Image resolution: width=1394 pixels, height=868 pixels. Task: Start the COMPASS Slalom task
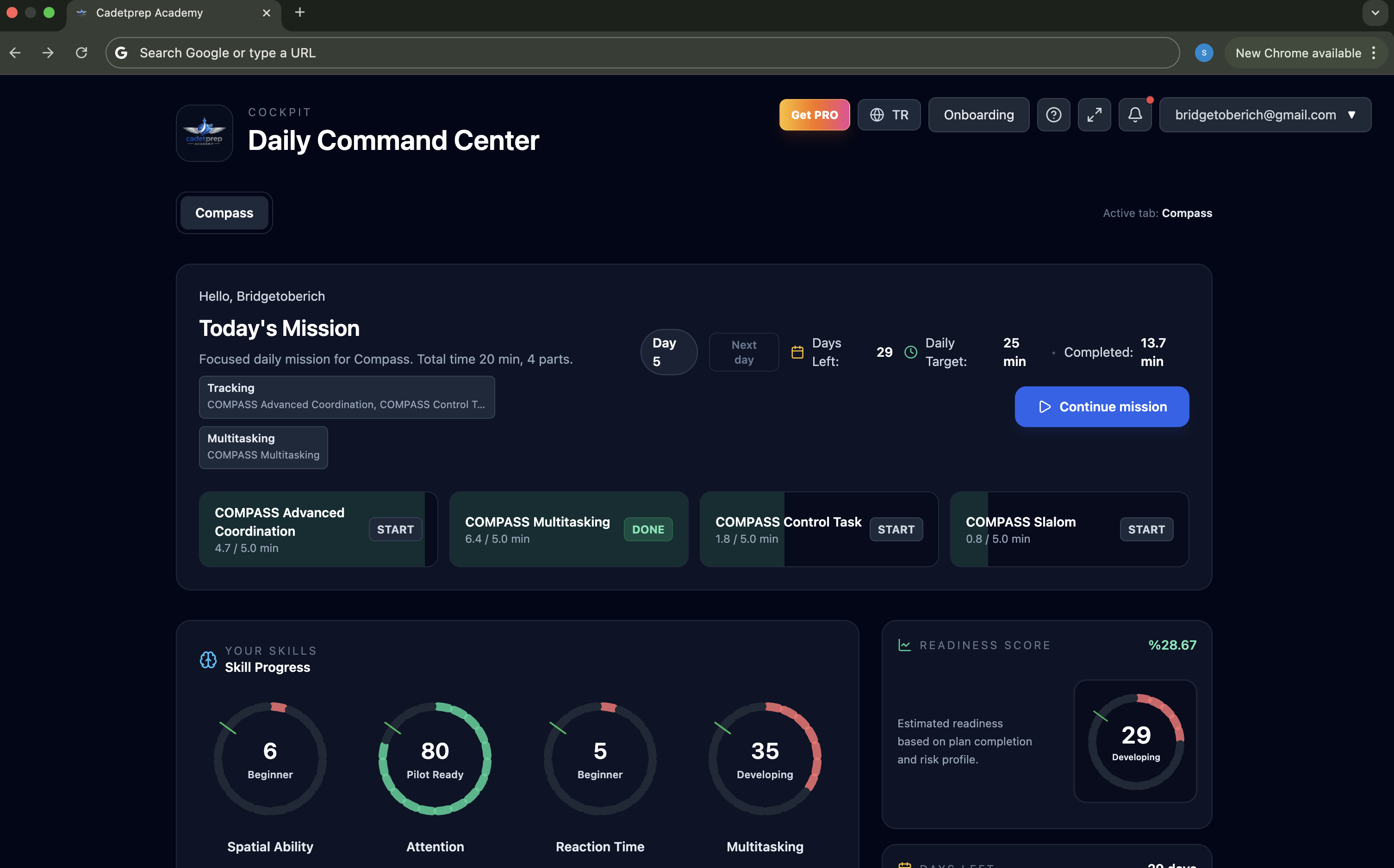[1146, 529]
